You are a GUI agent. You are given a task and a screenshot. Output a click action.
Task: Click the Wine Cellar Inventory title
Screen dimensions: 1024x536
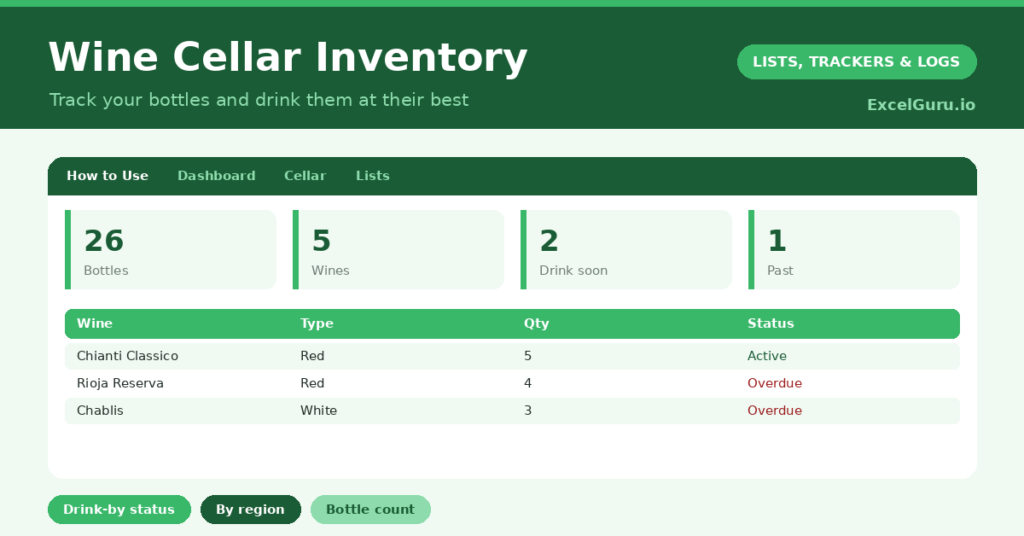click(x=288, y=57)
